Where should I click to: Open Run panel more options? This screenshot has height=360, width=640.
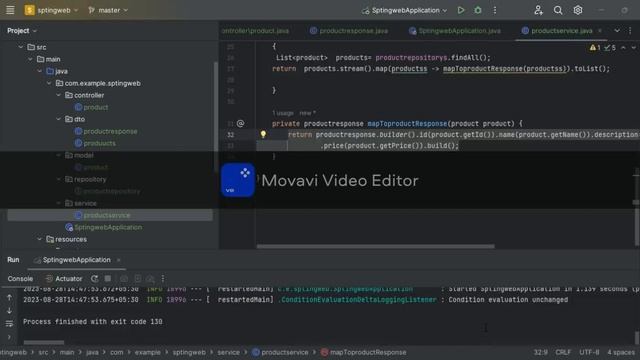(163, 278)
